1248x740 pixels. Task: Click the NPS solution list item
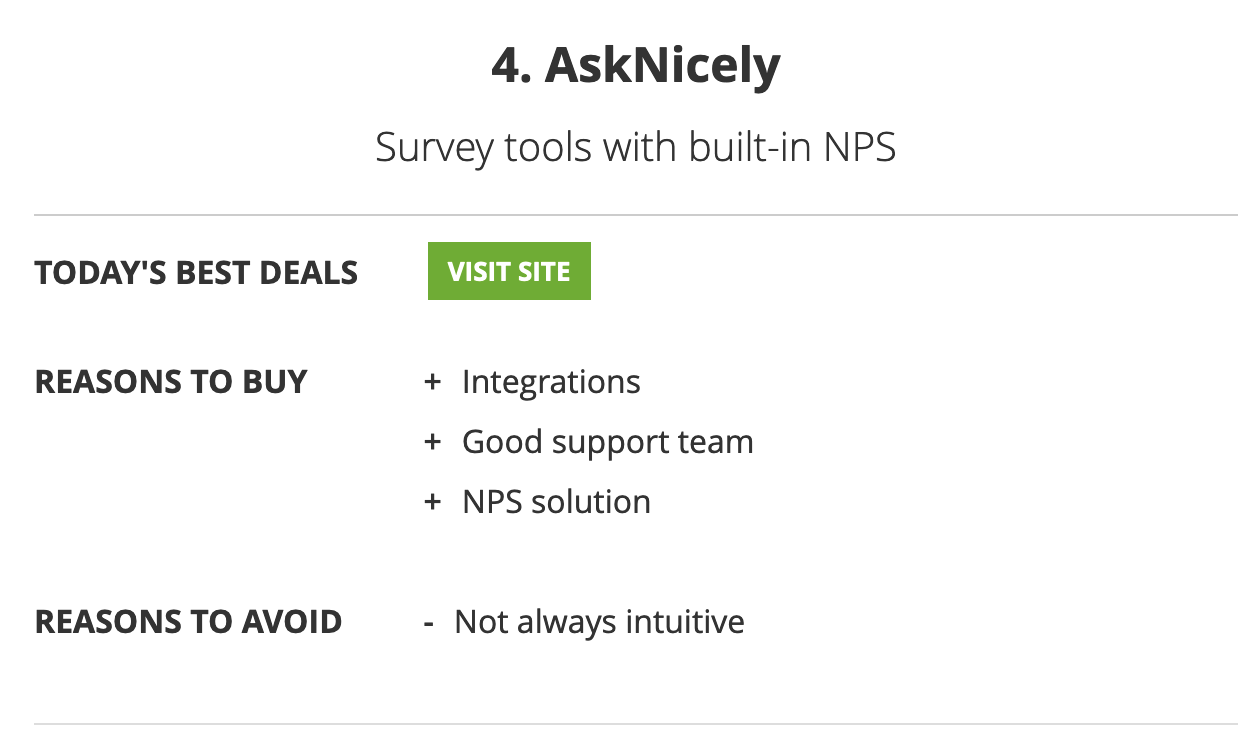pyautogui.click(x=556, y=501)
